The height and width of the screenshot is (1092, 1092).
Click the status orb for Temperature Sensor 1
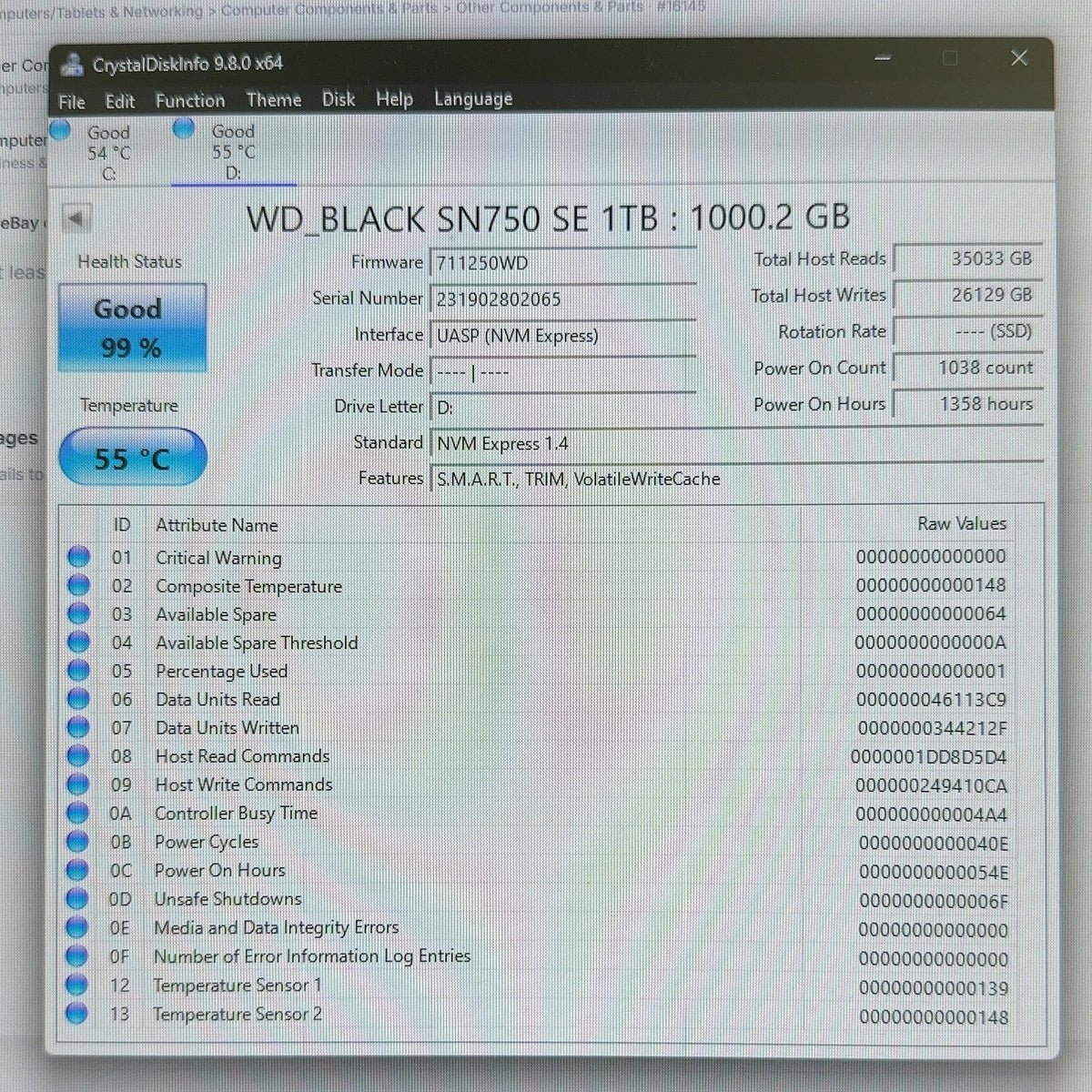(x=77, y=985)
